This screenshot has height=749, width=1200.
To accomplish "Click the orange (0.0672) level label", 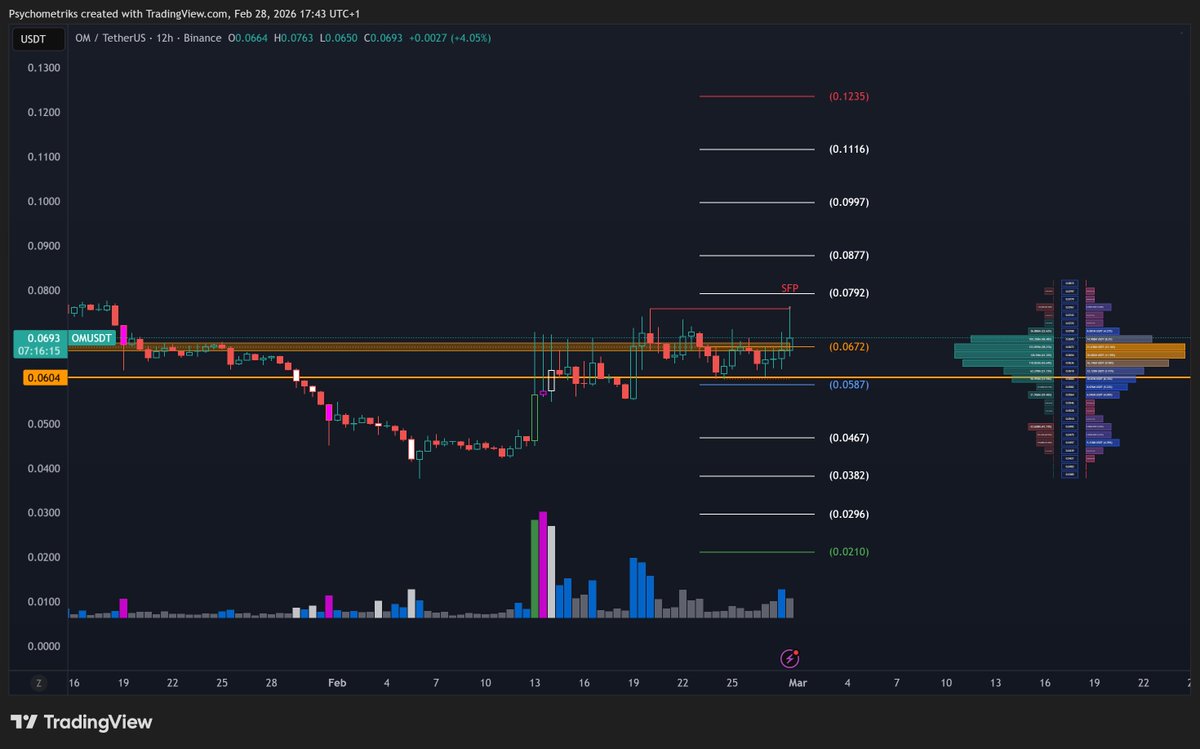I will coord(849,347).
